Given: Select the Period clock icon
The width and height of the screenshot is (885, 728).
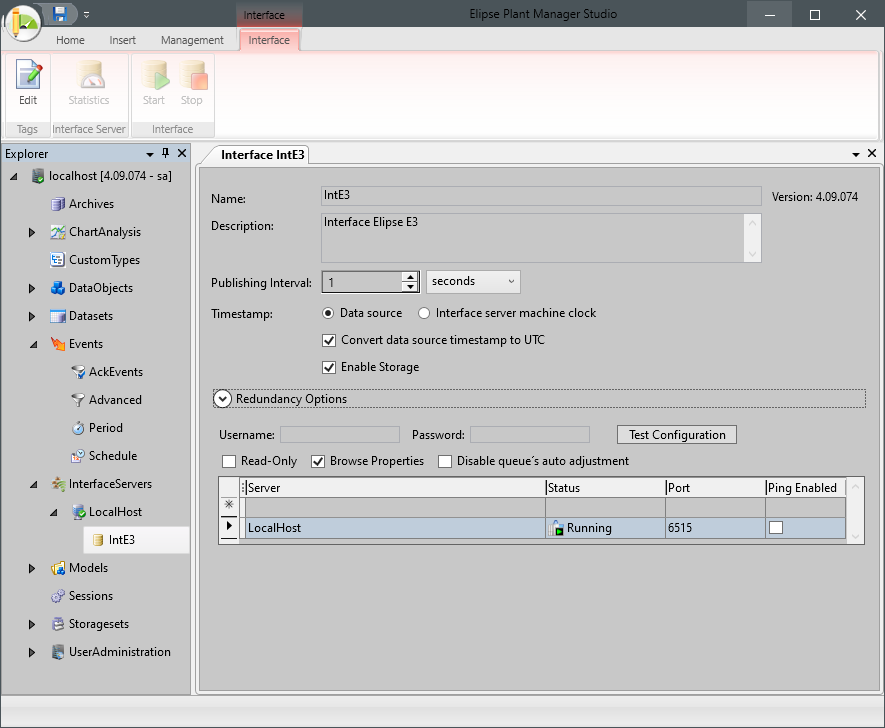Looking at the screenshot, I should click(78, 428).
